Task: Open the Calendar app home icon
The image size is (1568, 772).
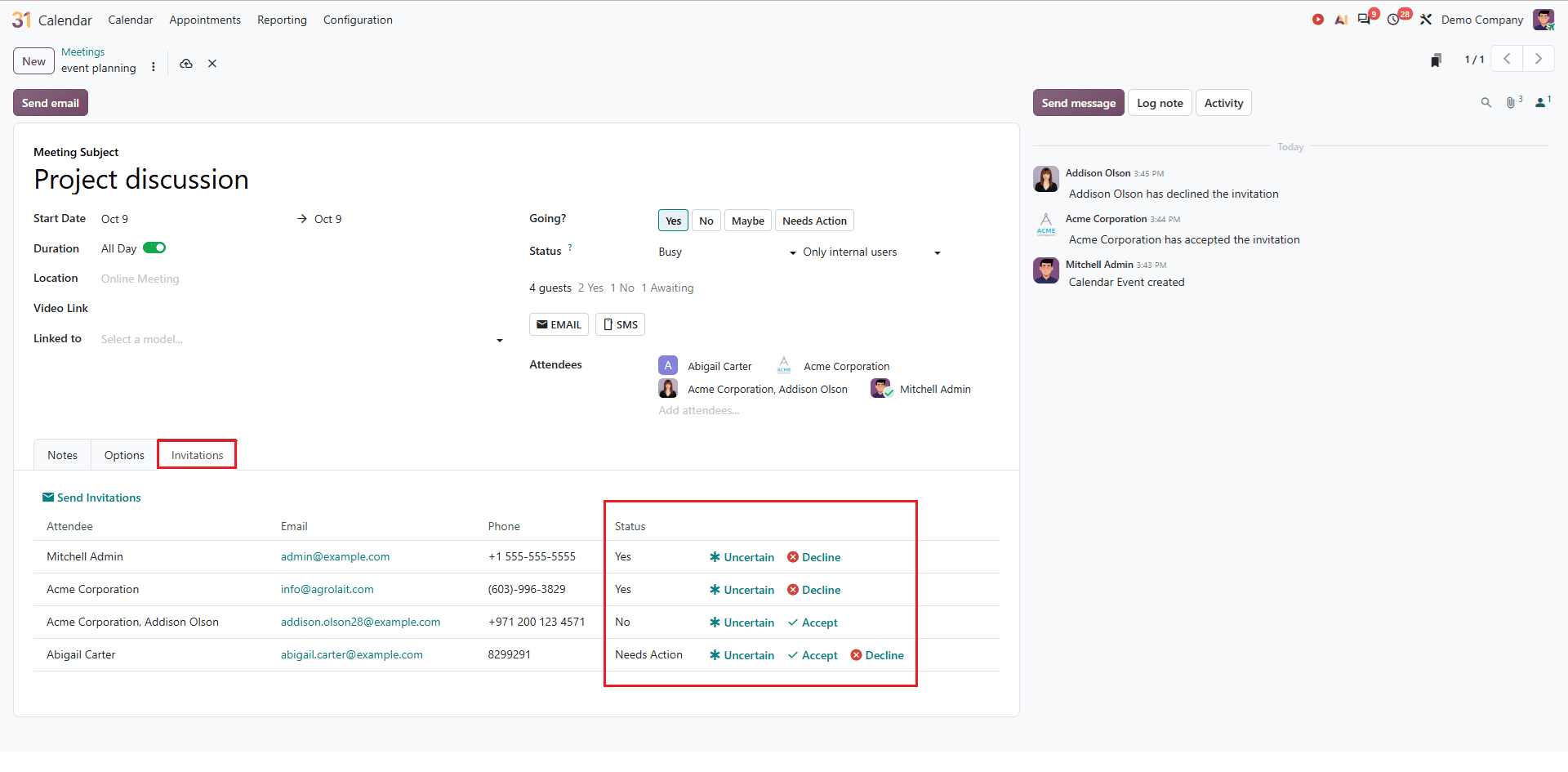Action: 21,20
